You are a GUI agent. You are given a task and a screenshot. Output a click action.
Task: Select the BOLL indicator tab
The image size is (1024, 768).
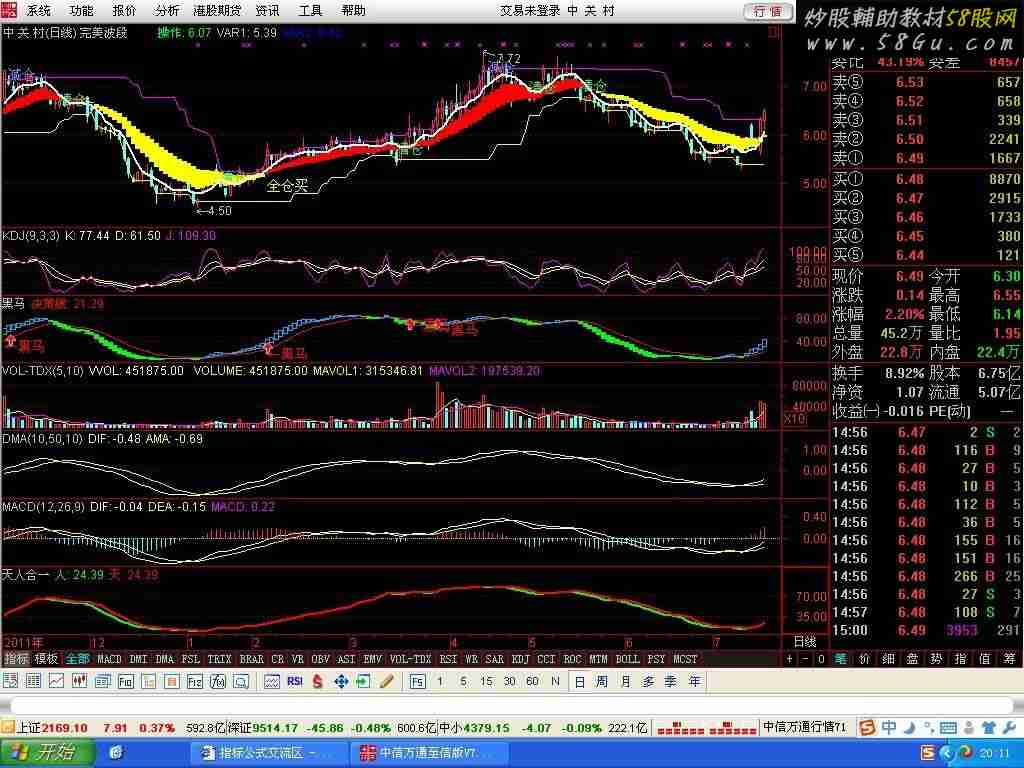pos(627,659)
